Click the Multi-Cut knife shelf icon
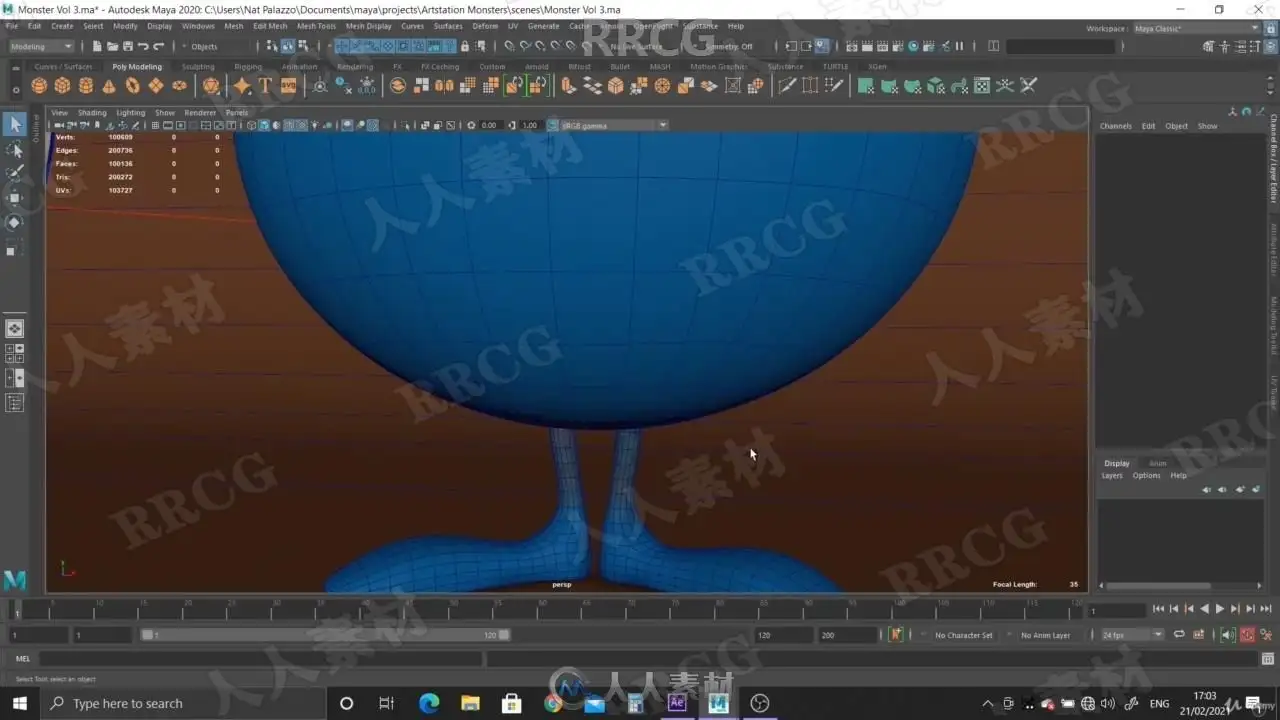 pyautogui.click(x=787, y=86)
